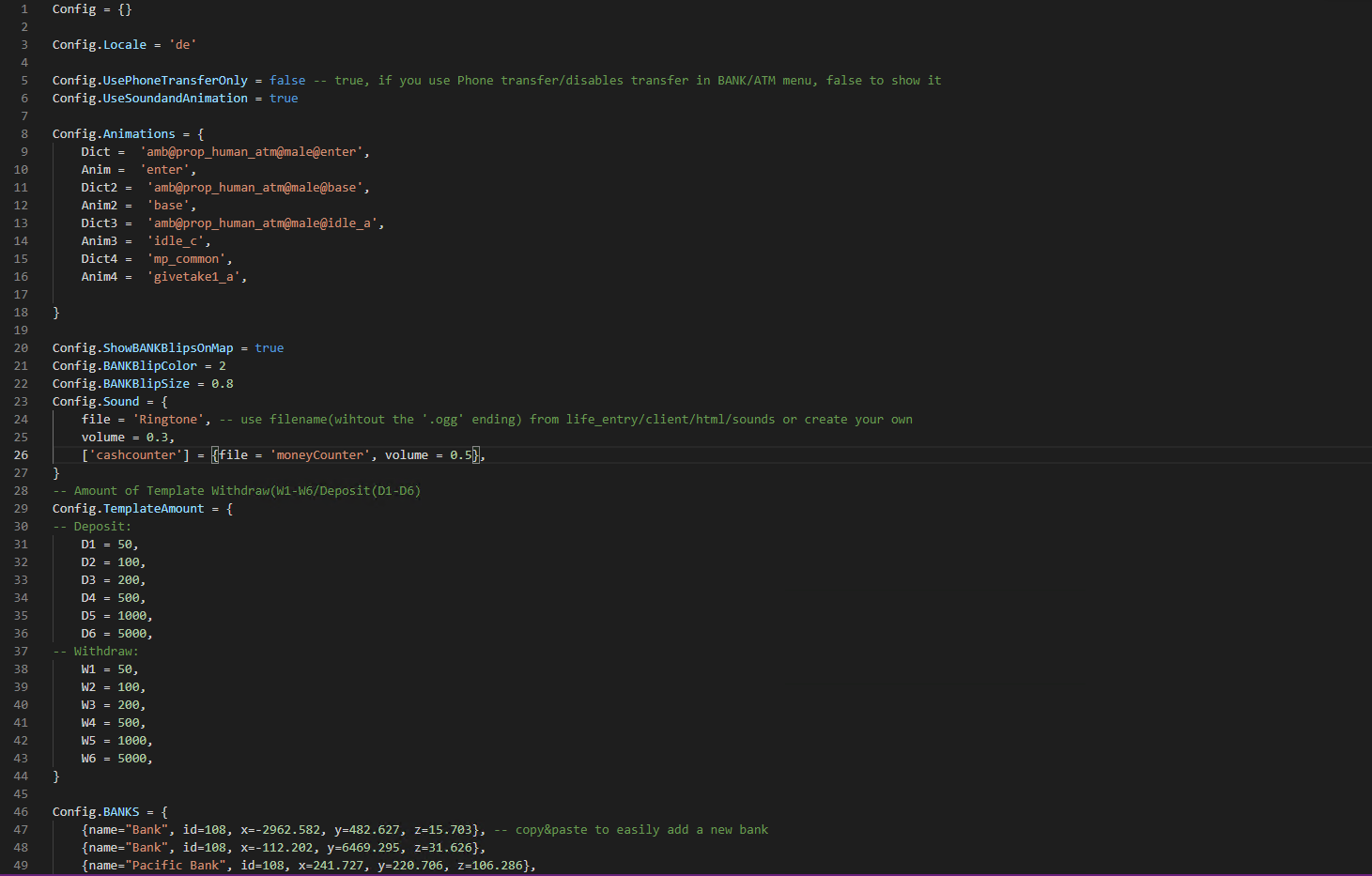Click 'Config.BANKS' on line 46
Screen dimensions: 1372x876
(96, 812)
